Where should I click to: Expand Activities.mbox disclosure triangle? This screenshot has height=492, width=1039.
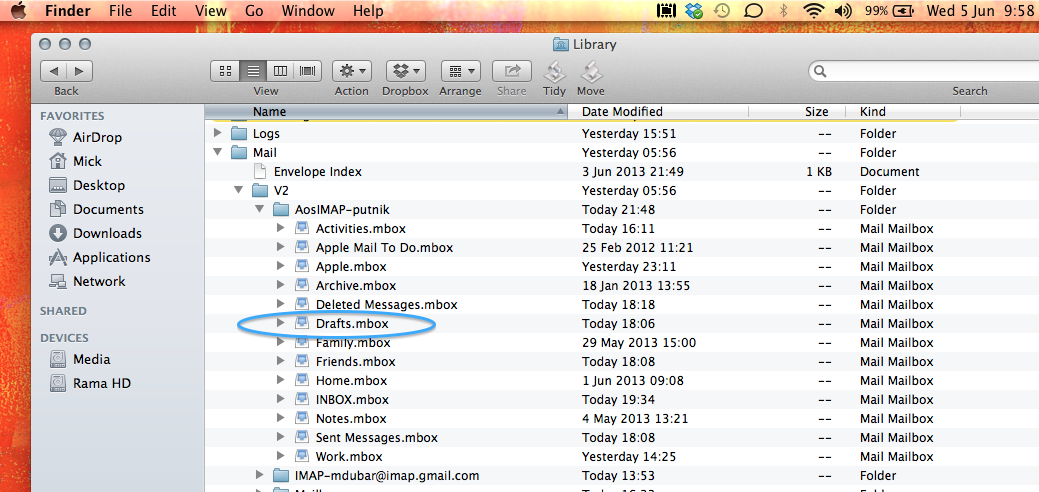point(280,228)
